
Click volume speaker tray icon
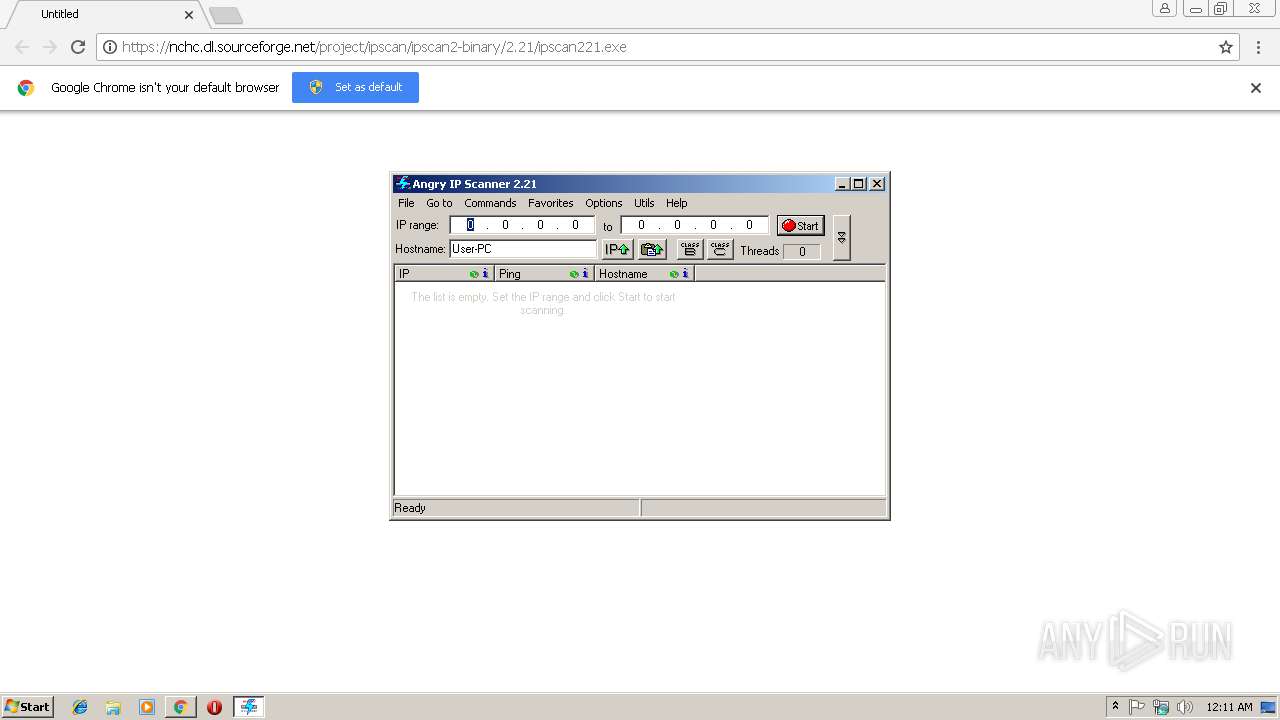click(x=1185, y=707)
